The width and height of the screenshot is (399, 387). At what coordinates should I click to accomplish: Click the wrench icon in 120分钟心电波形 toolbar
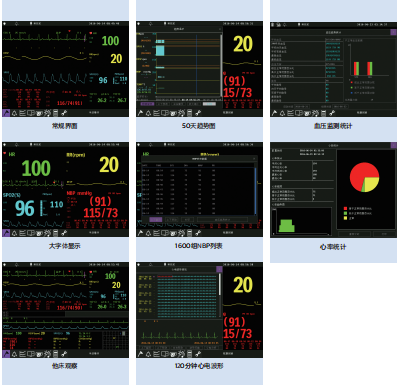click(198, 354)
